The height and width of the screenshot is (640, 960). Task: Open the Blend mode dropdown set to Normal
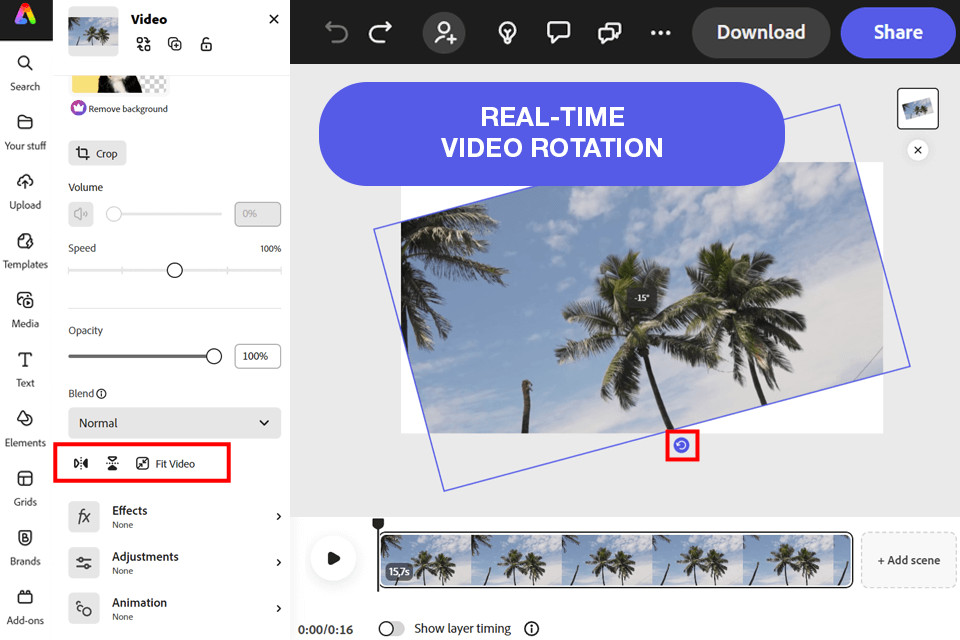coord(174,423)
